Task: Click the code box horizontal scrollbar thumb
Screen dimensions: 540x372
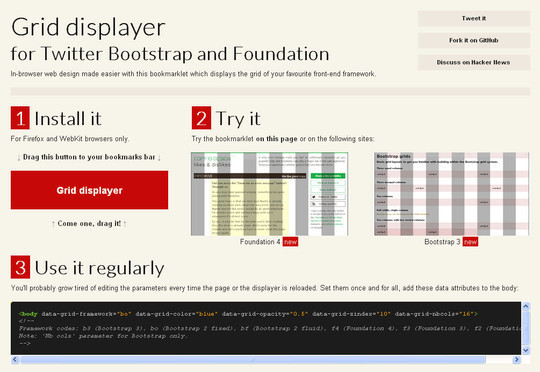Action: pos(253,360)
